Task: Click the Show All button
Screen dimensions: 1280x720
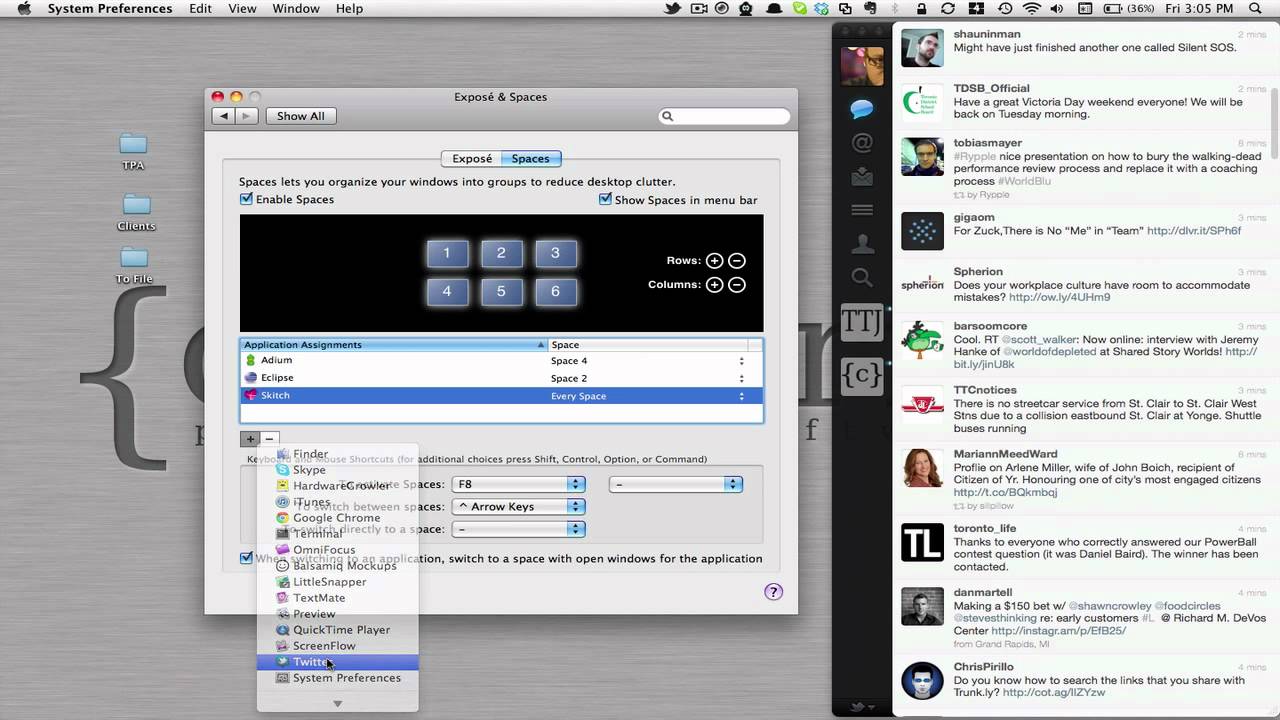Action: (x=301, y=116)
